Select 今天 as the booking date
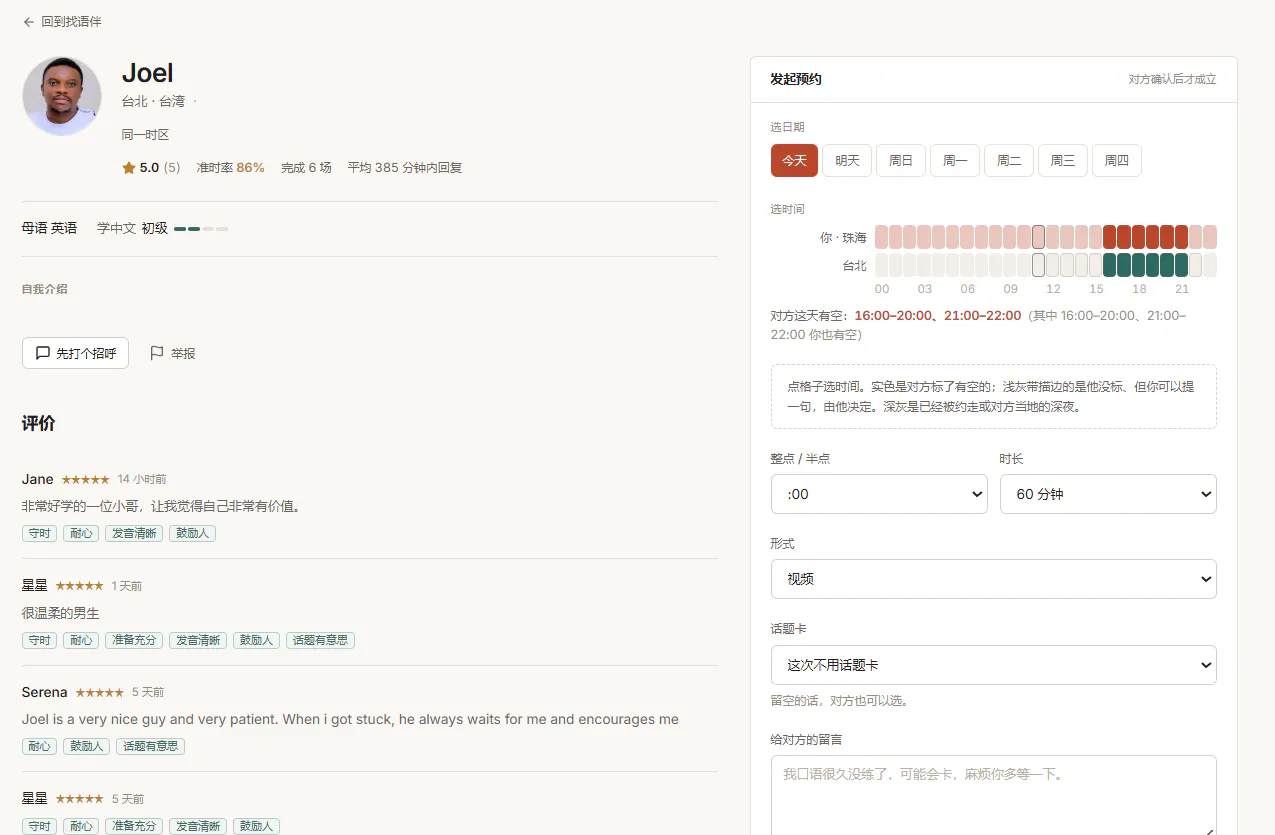 (x=794, y=161)
